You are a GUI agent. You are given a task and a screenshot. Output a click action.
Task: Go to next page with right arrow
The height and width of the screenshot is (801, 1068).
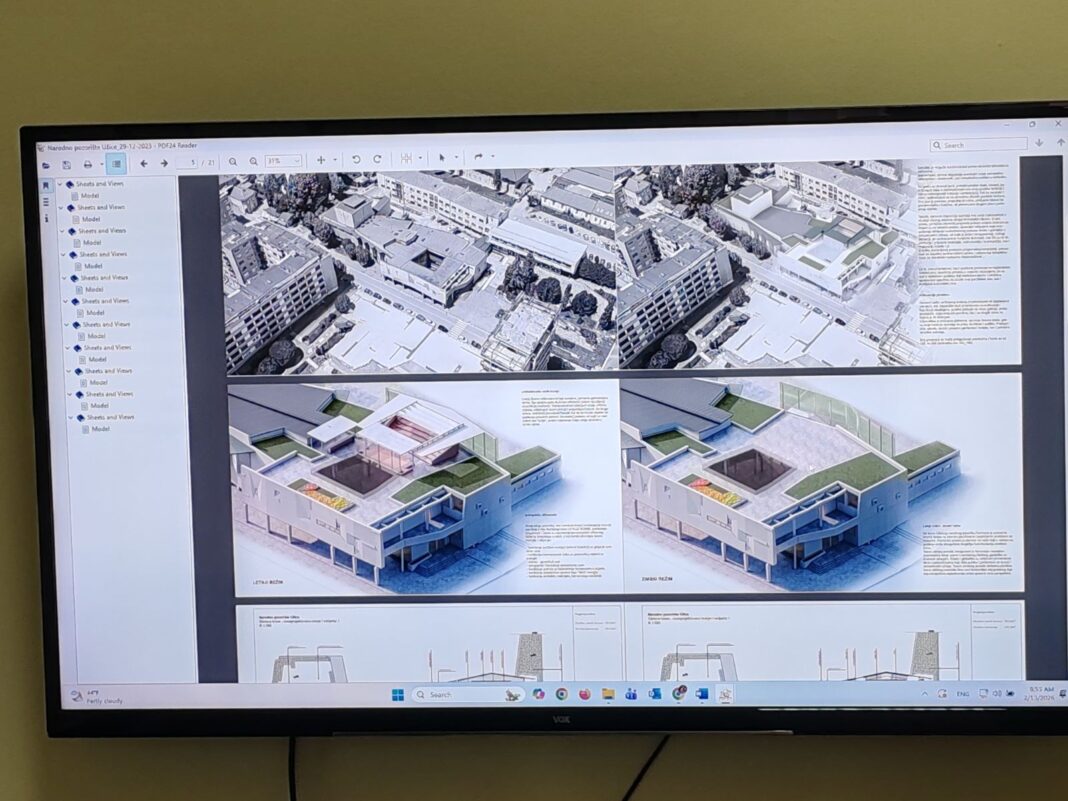click(x=164, y=163)
